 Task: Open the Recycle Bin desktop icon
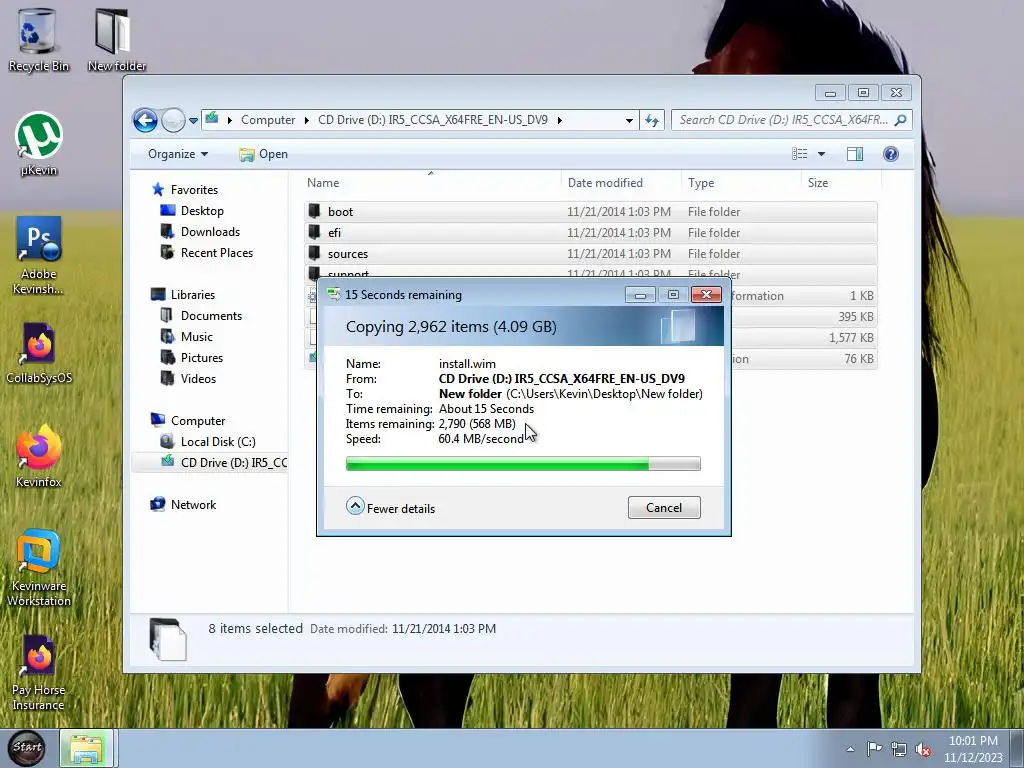(x=38, y=40)
